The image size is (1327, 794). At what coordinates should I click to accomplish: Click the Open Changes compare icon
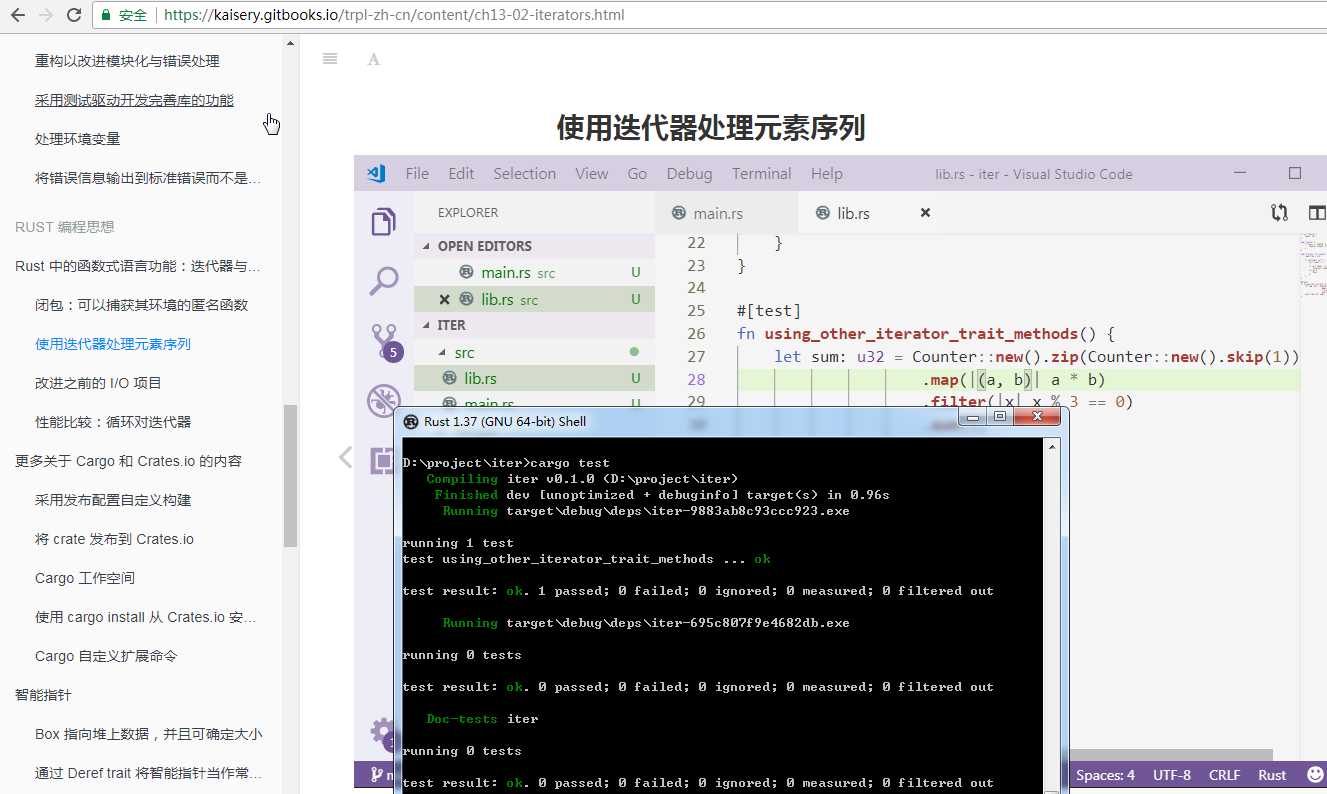(1279, 212)
